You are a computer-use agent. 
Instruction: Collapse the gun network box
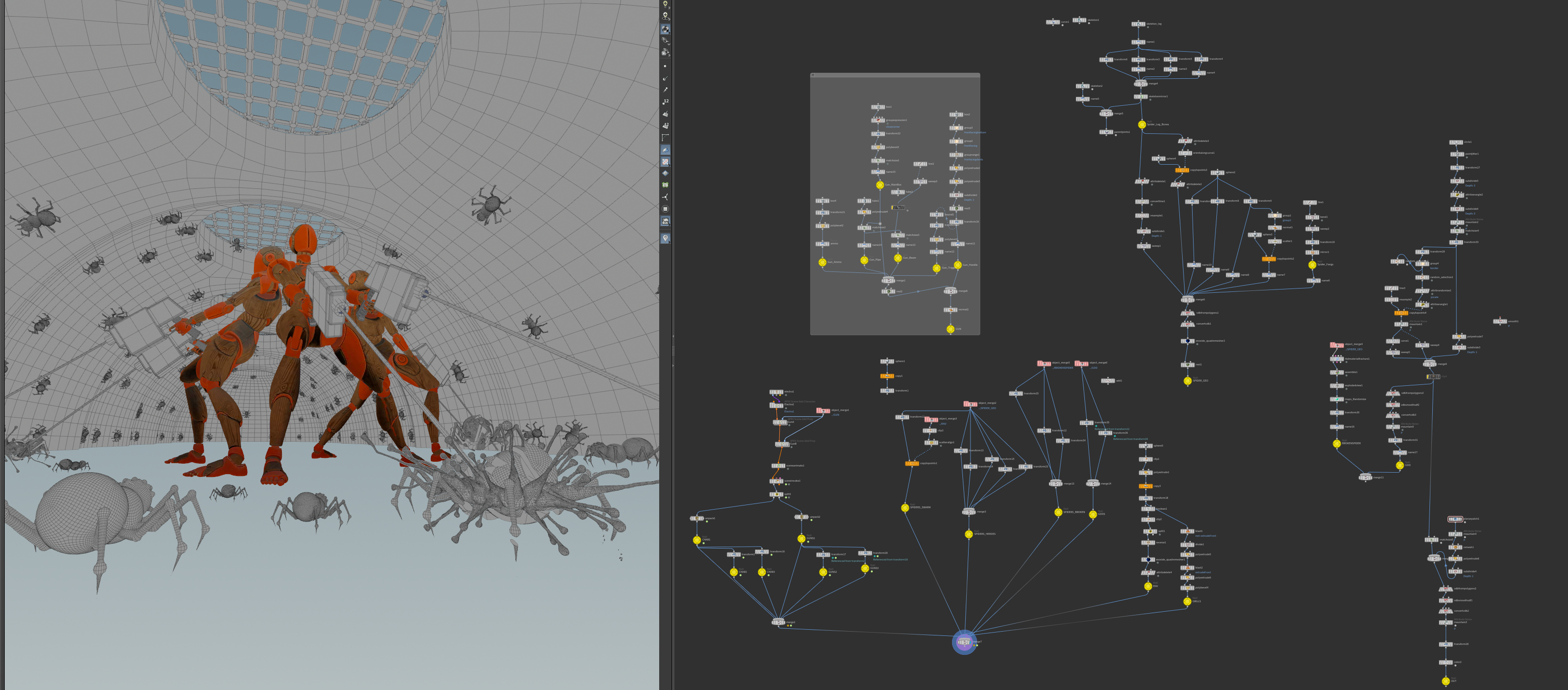click(813, 75)
